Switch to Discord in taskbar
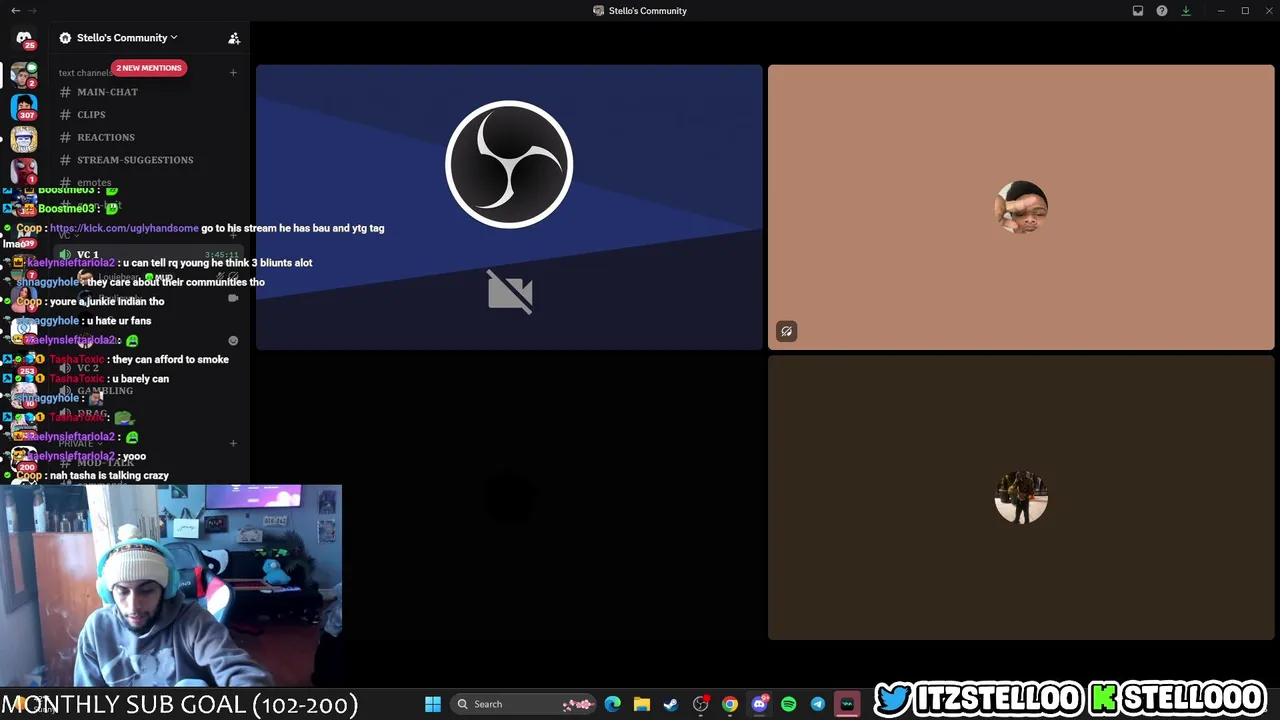This screenshot has height=720, width=1280. click(x=759, y=704)
